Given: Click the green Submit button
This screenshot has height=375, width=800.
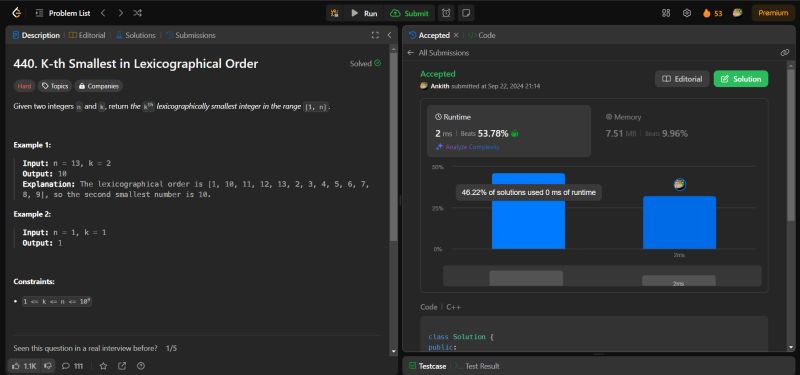Looking at the screenshot, I should tap(410, 13).
